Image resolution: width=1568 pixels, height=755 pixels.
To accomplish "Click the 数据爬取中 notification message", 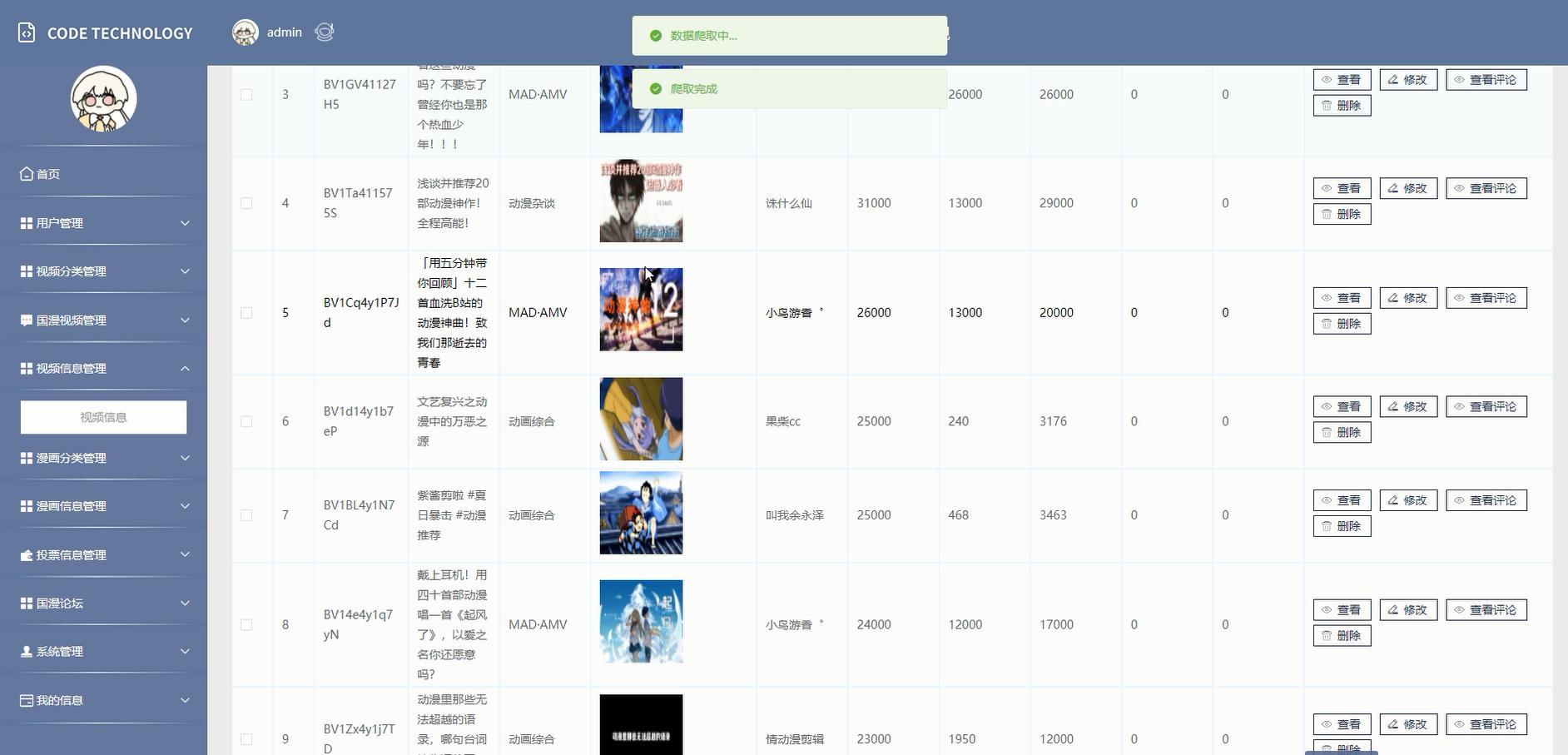I will pyautogui.click(x=789, y=36).
